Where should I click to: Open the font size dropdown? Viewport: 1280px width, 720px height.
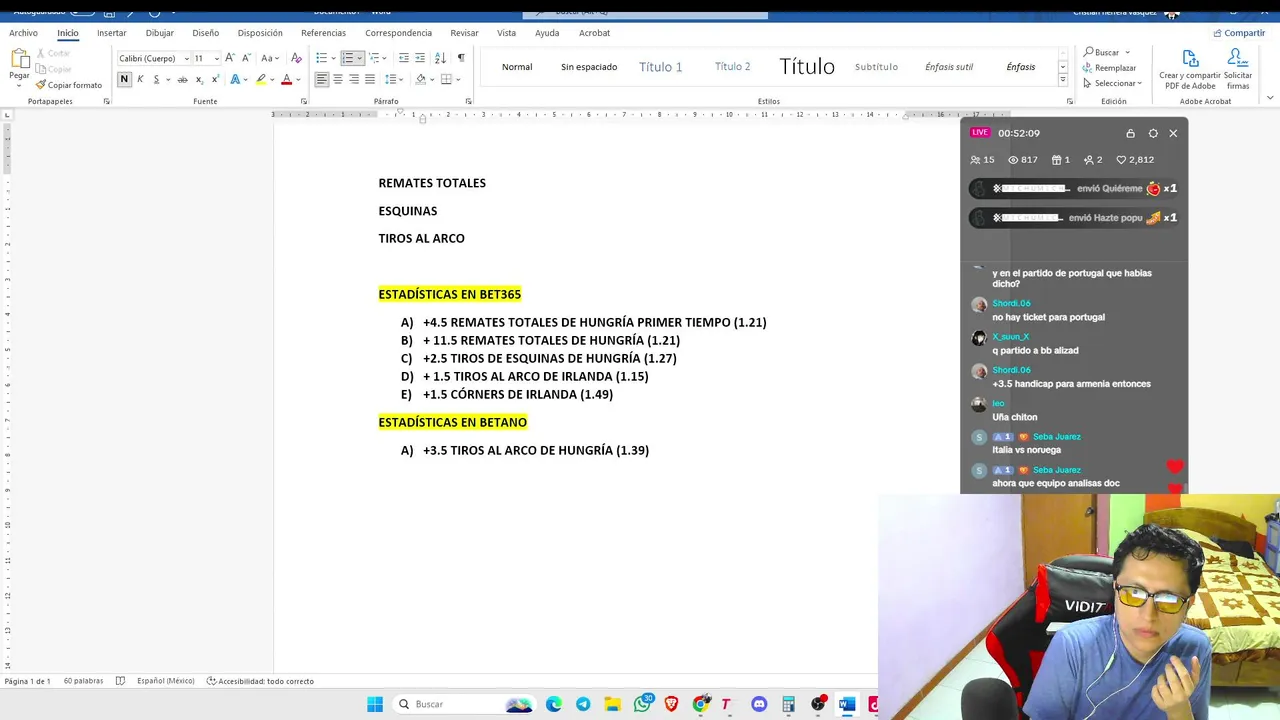point(216,58)
